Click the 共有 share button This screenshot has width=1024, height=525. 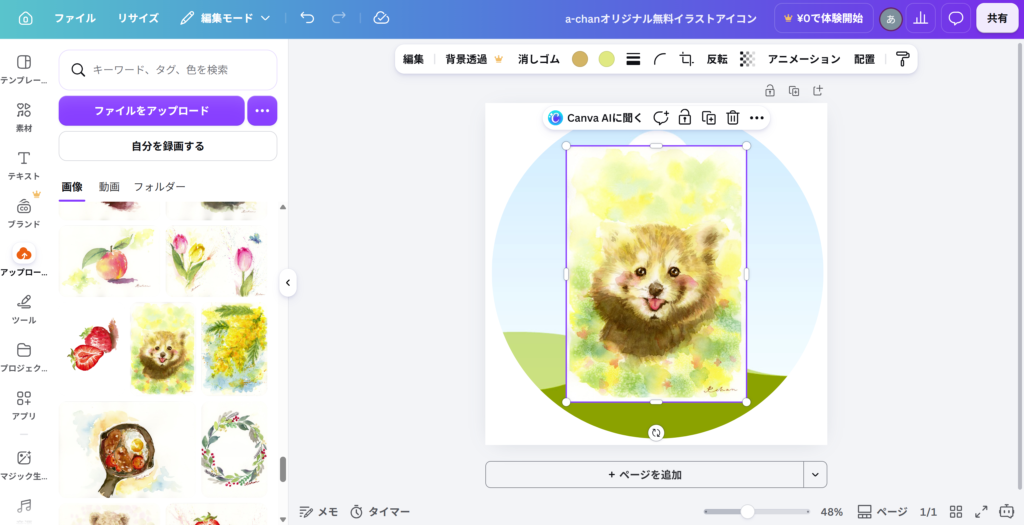tap(997, 18)
